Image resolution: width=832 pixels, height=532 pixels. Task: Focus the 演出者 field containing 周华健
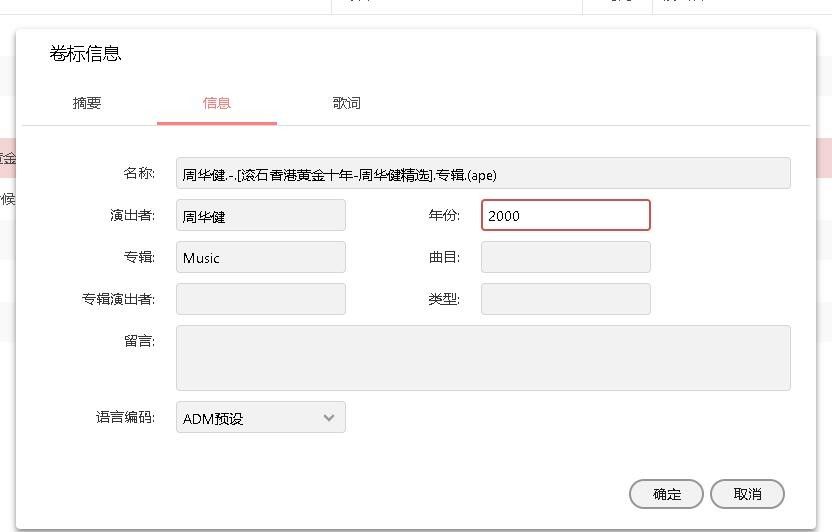(x=261, y=216)
